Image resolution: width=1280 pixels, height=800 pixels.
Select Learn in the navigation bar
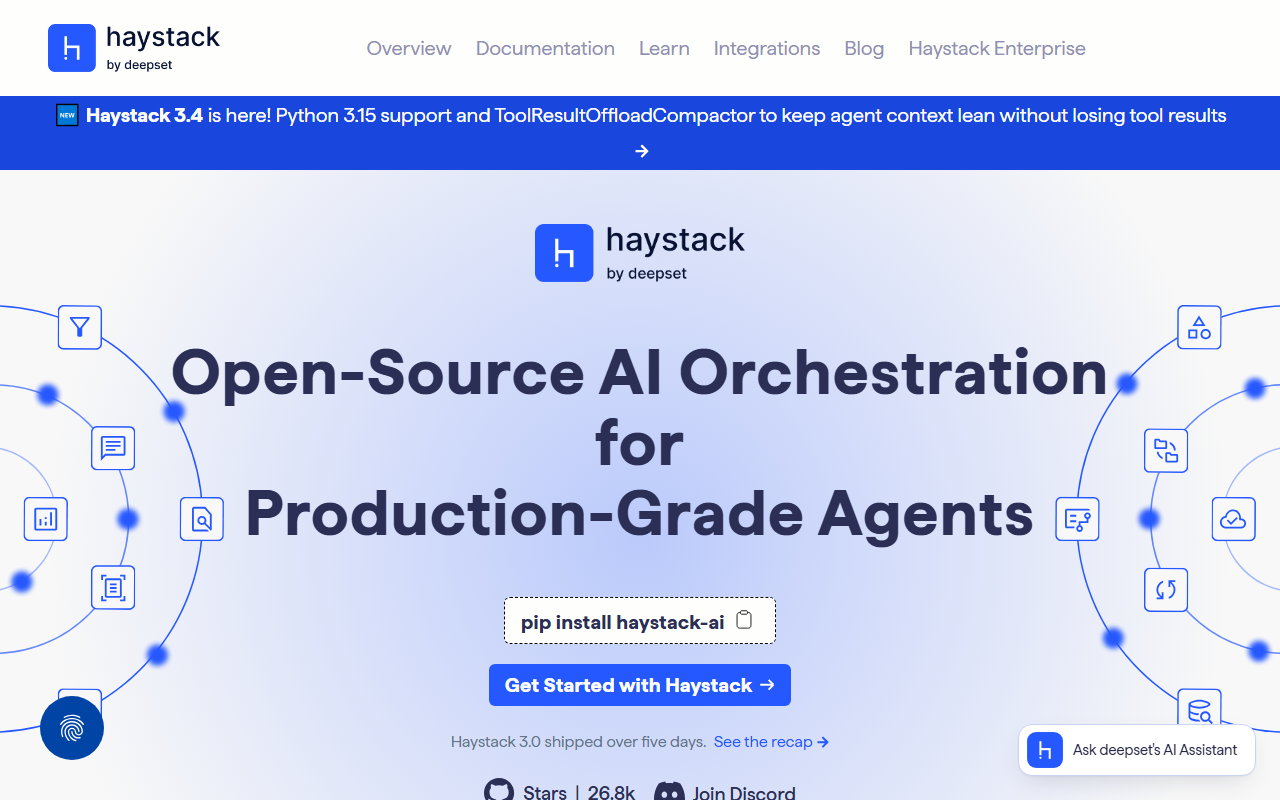point(664,48)
